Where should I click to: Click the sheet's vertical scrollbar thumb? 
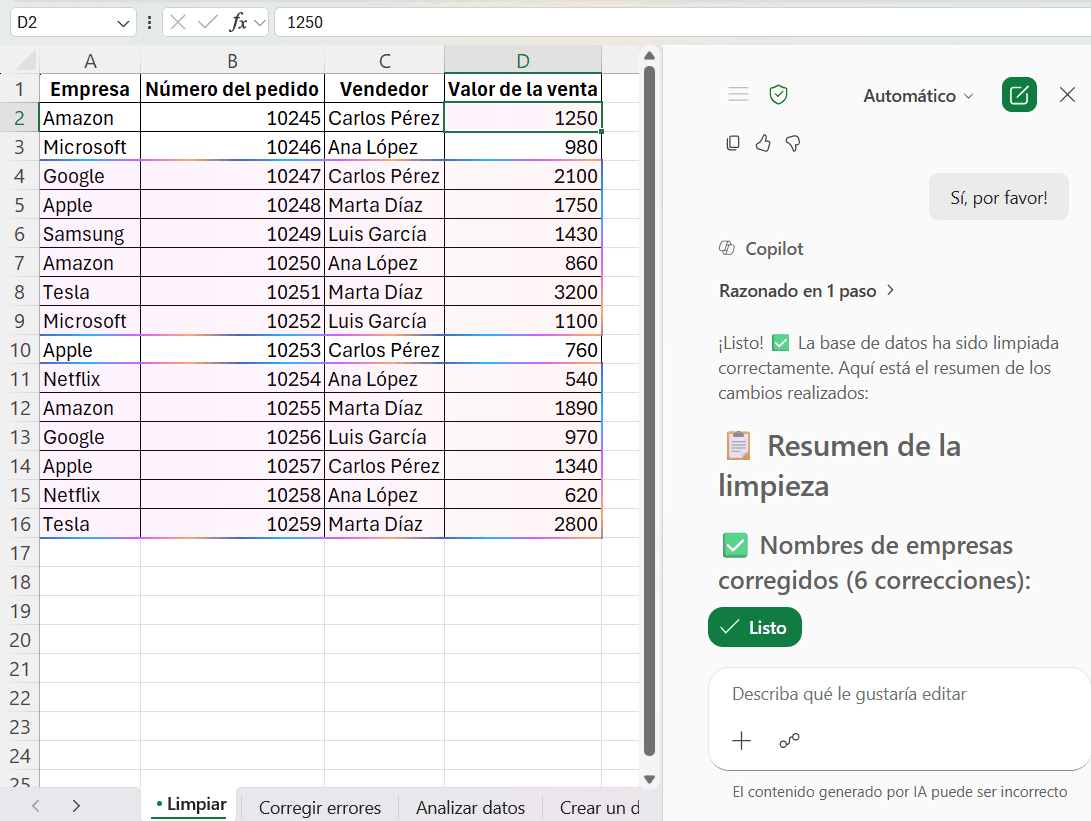649,410
